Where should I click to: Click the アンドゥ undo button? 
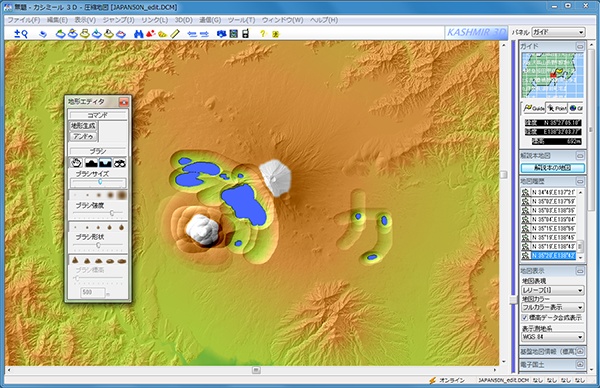(x=83, y=137)
